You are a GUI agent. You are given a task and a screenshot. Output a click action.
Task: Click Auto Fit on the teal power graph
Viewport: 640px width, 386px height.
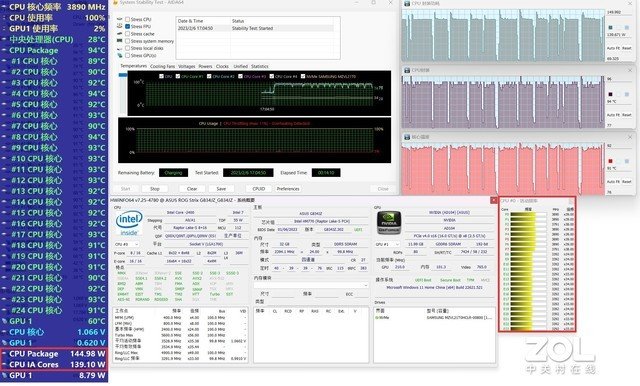coord(613,48)
